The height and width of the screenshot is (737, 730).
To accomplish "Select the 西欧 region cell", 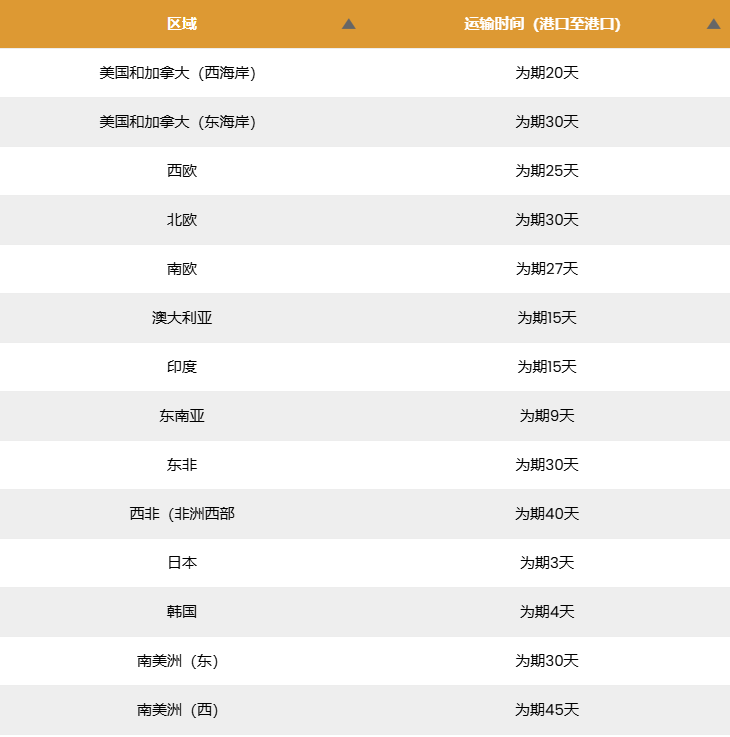I will [x=182, y=171].
